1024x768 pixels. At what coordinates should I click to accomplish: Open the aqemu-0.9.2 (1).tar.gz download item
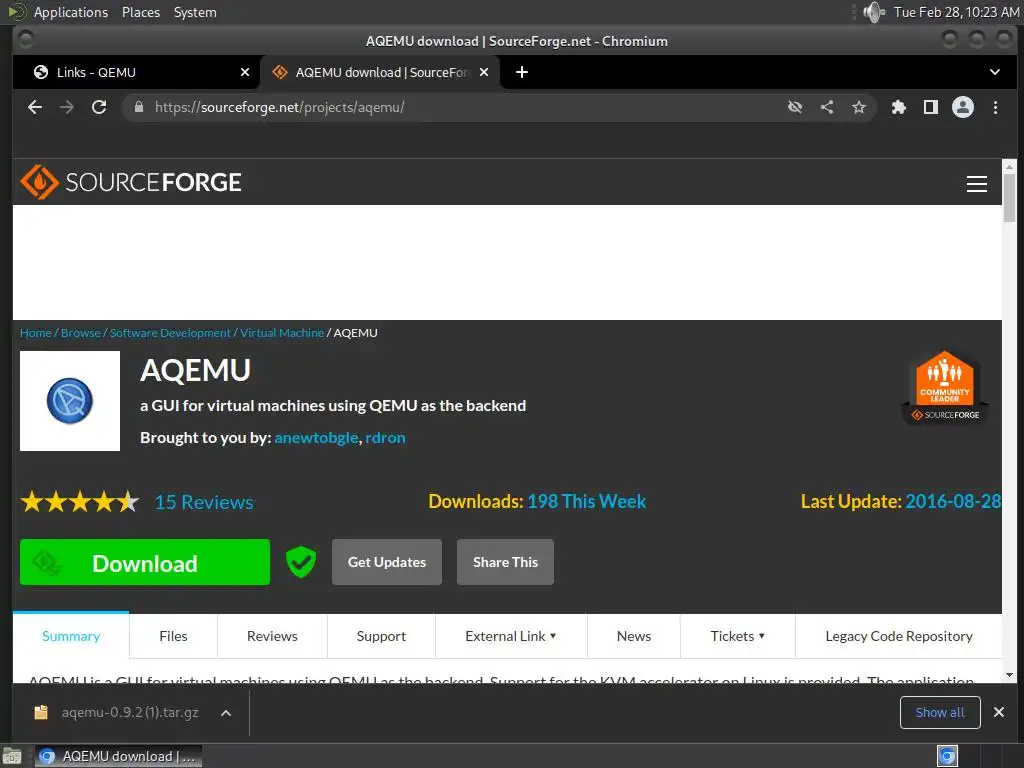pos(116,712)
